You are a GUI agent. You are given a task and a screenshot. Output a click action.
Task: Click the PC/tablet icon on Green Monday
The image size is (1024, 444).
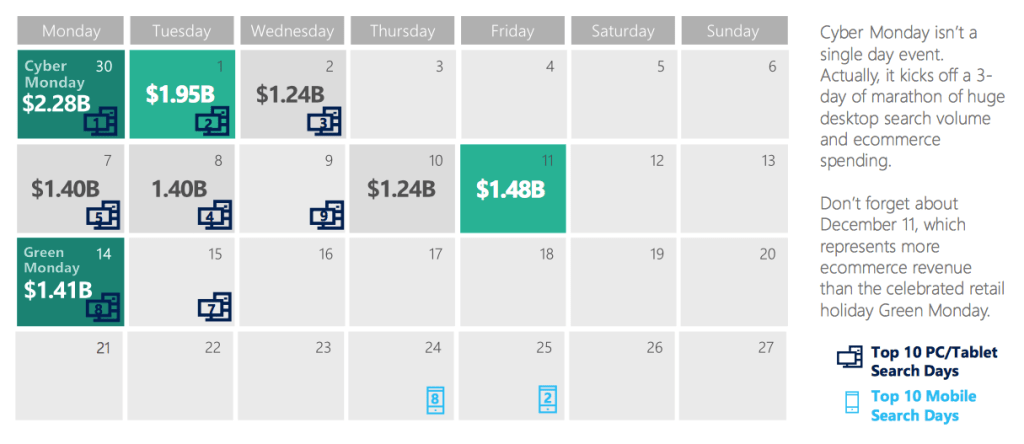101,308
